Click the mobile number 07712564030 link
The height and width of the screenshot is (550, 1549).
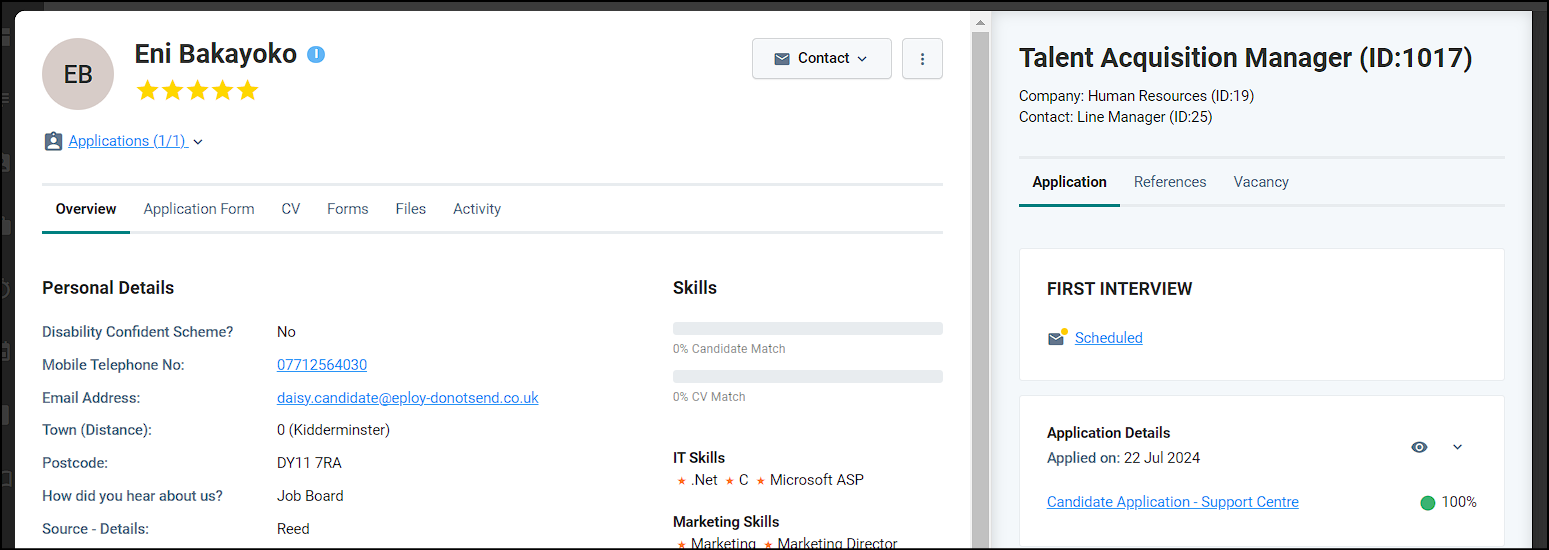coord(322,365)
